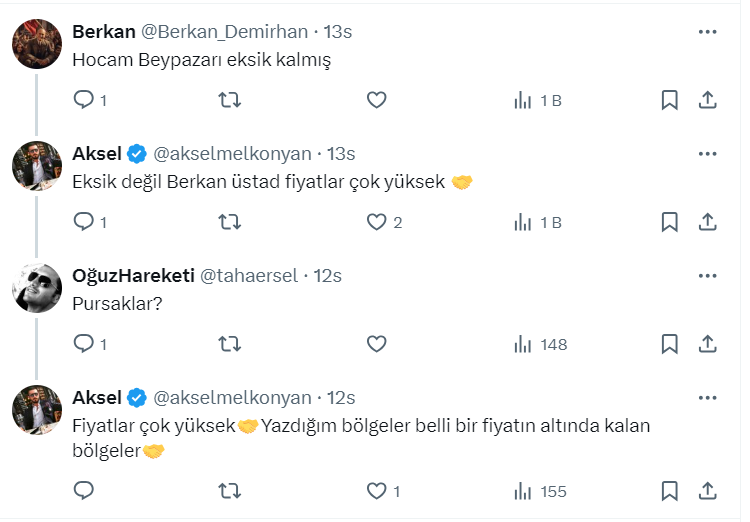Viewport: 750px width, 522px height.
Task: Open OğuzHareketi's profile picture
Action: [x=37, y=288]
